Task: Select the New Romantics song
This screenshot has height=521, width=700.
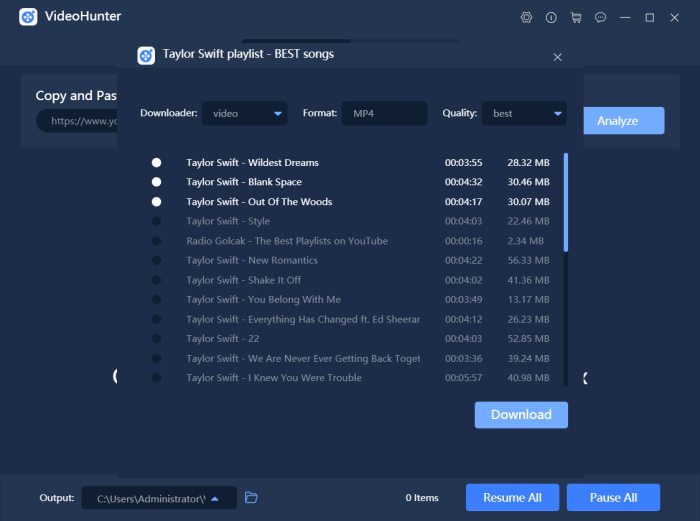Action: tap(156, 260)
